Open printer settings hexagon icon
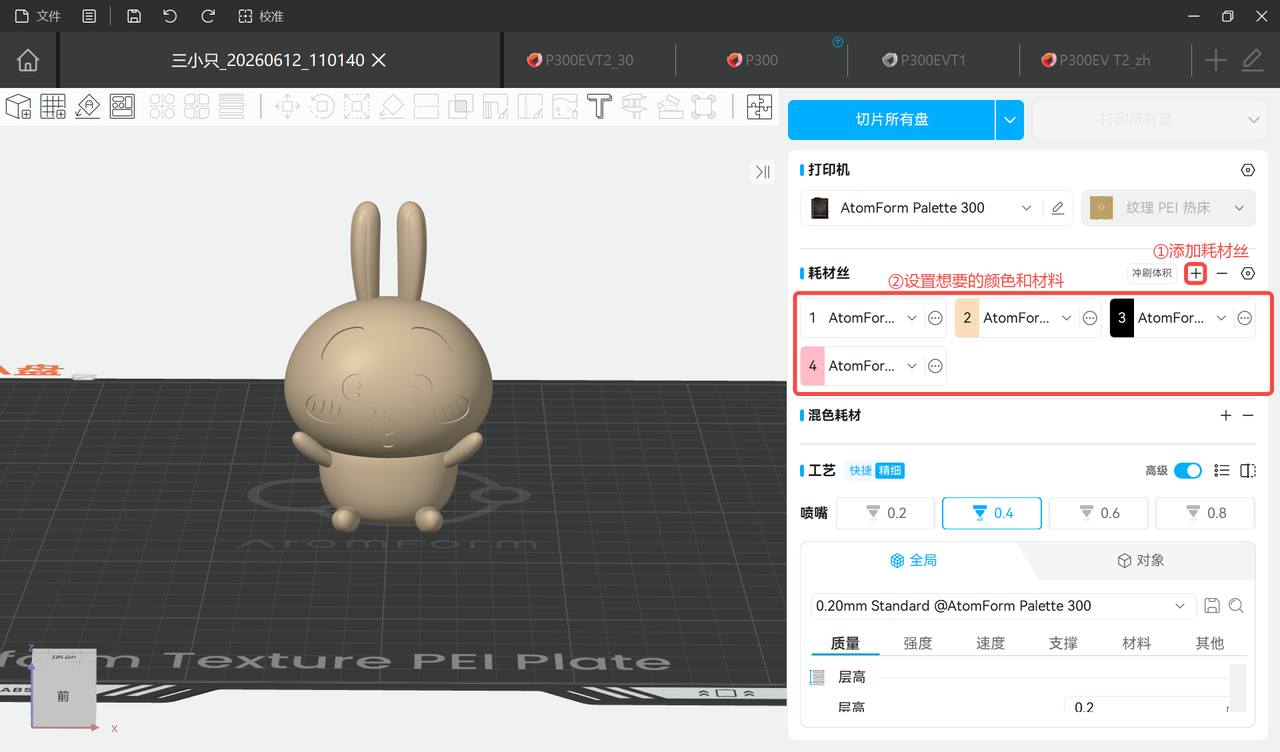The width and height of the screenshot is (1280, 752). [1247, 170]
